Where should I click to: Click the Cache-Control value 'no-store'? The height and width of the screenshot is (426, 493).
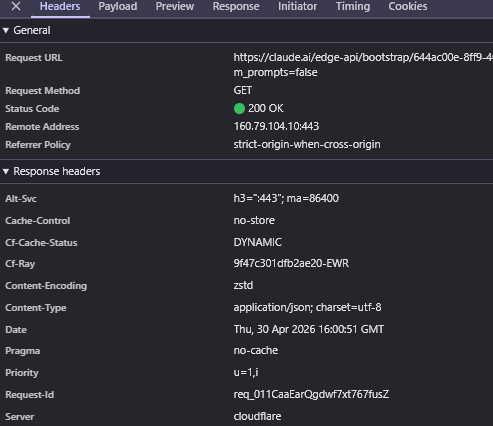click(254, 220)
